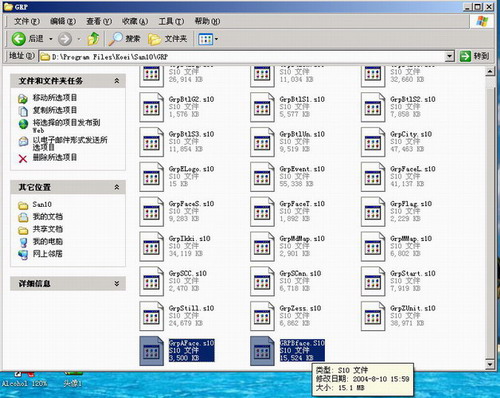Viewport: 500px width, 398px height.
Task: Toggle the Folders pane button
Action: (x=167, y=39)
